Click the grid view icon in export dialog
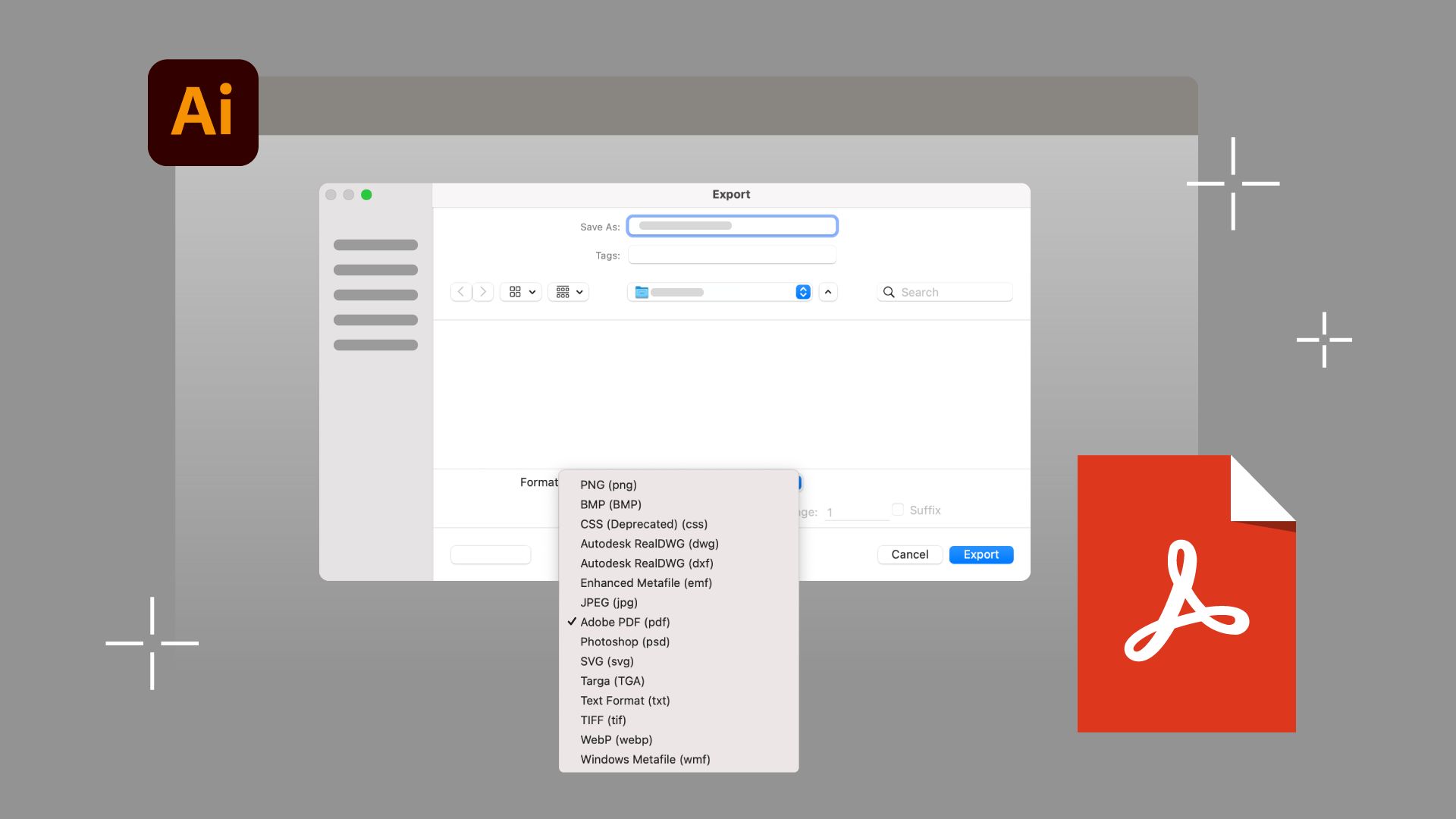1456x819 pixels. pyautogui.click(x=514, y=292)
